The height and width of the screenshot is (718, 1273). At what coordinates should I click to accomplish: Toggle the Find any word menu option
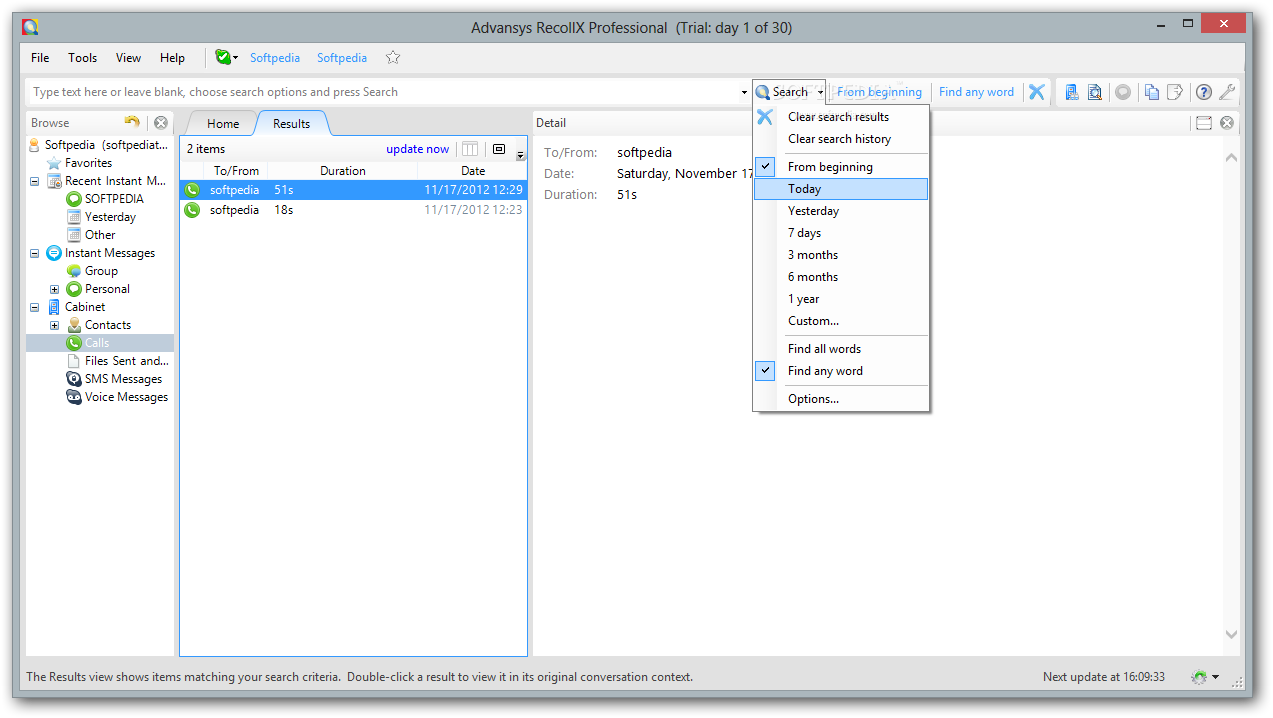tap(841, 371)
